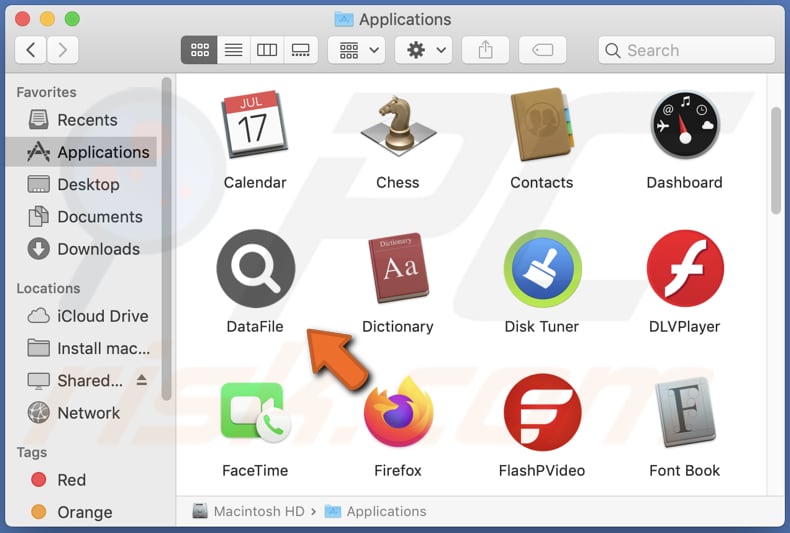Close the Finder window
This screenshot has height=533, width=790.
pyautogui.click(x=22, y=19)
